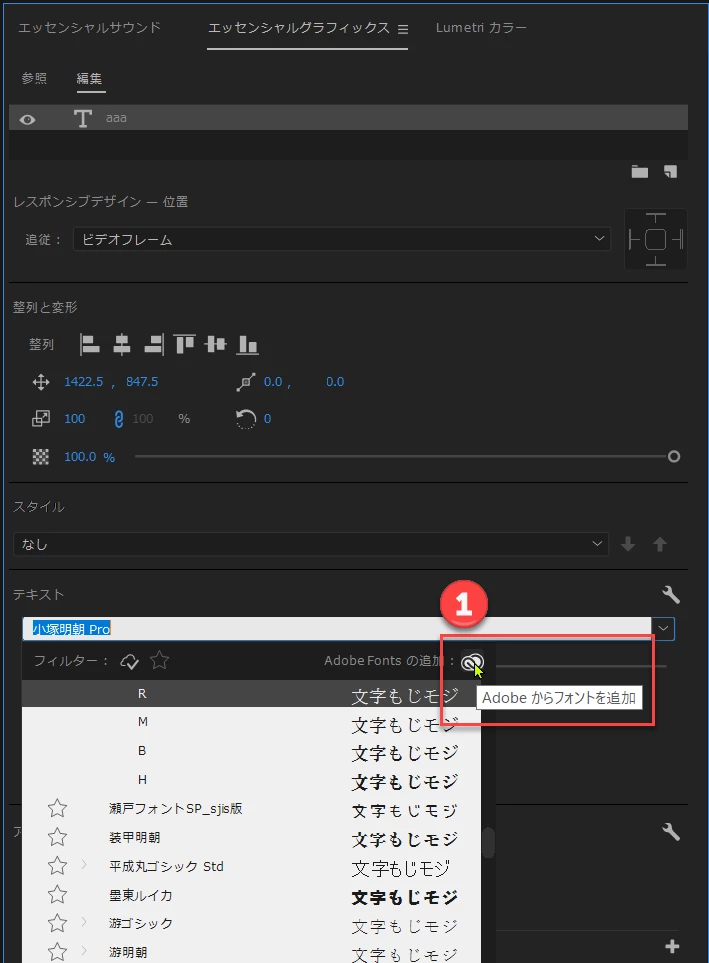This screenshot has height=963, width=709.
Task: Click scale value 100
Action: tap(74, 418)
